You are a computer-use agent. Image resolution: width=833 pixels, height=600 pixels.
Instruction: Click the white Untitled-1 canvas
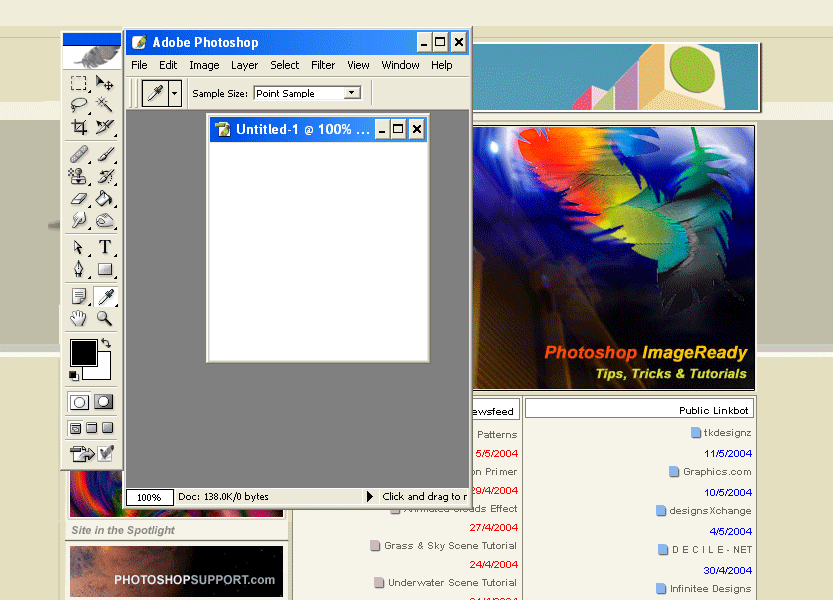click(318, 251)
